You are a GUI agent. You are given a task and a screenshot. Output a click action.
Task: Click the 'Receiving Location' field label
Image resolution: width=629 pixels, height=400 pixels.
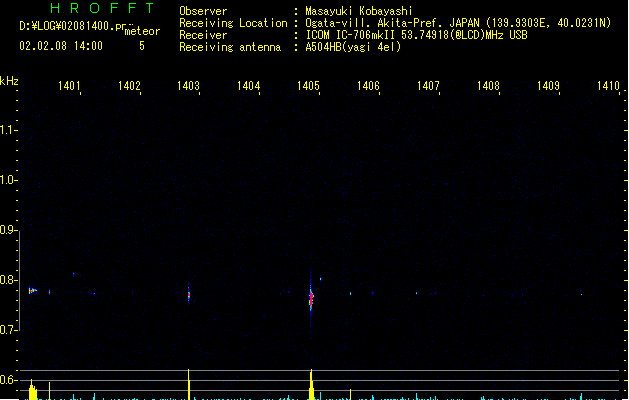[233, 23]
